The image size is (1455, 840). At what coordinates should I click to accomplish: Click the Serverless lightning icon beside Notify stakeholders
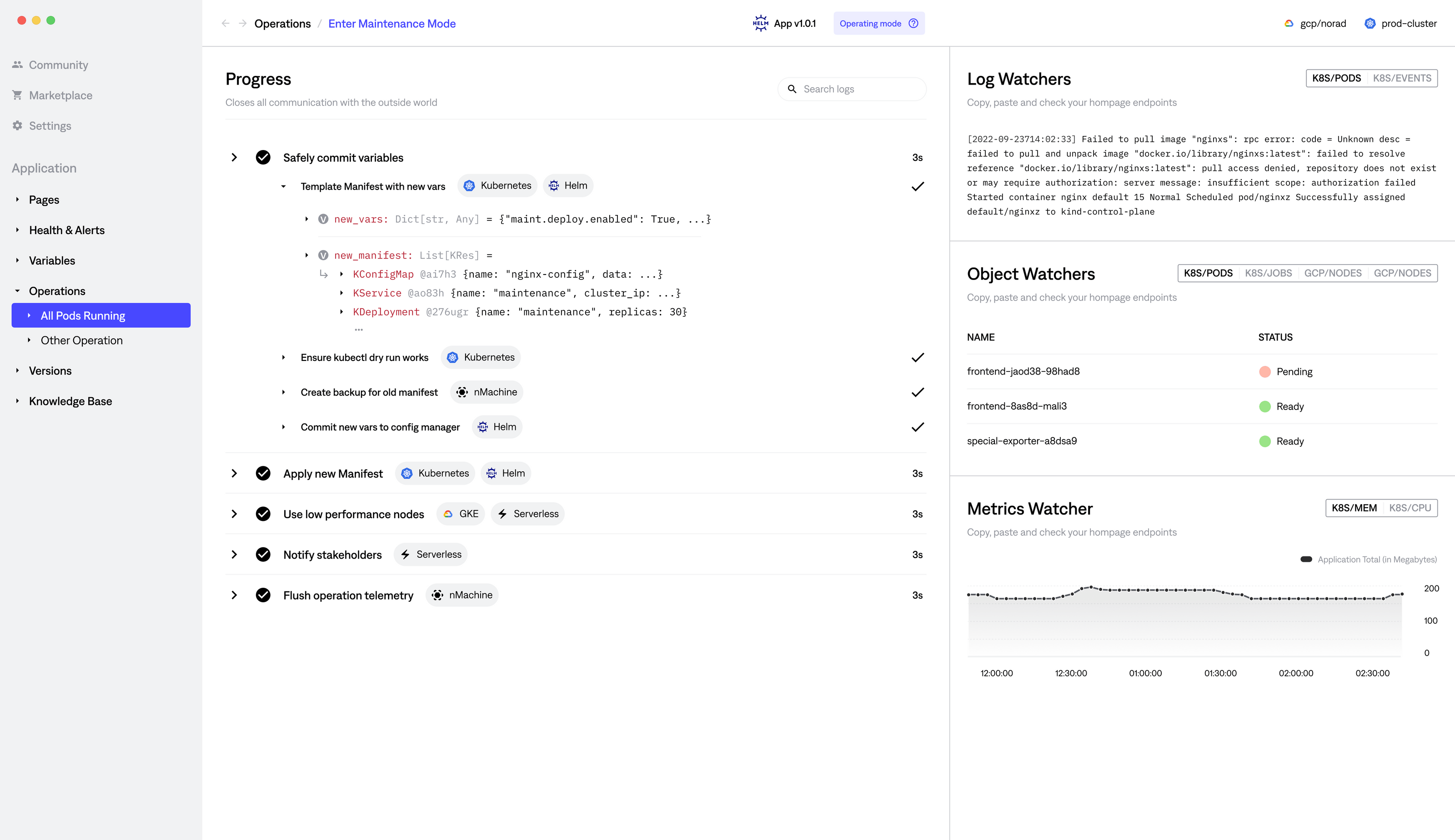(x=406, y=555)
